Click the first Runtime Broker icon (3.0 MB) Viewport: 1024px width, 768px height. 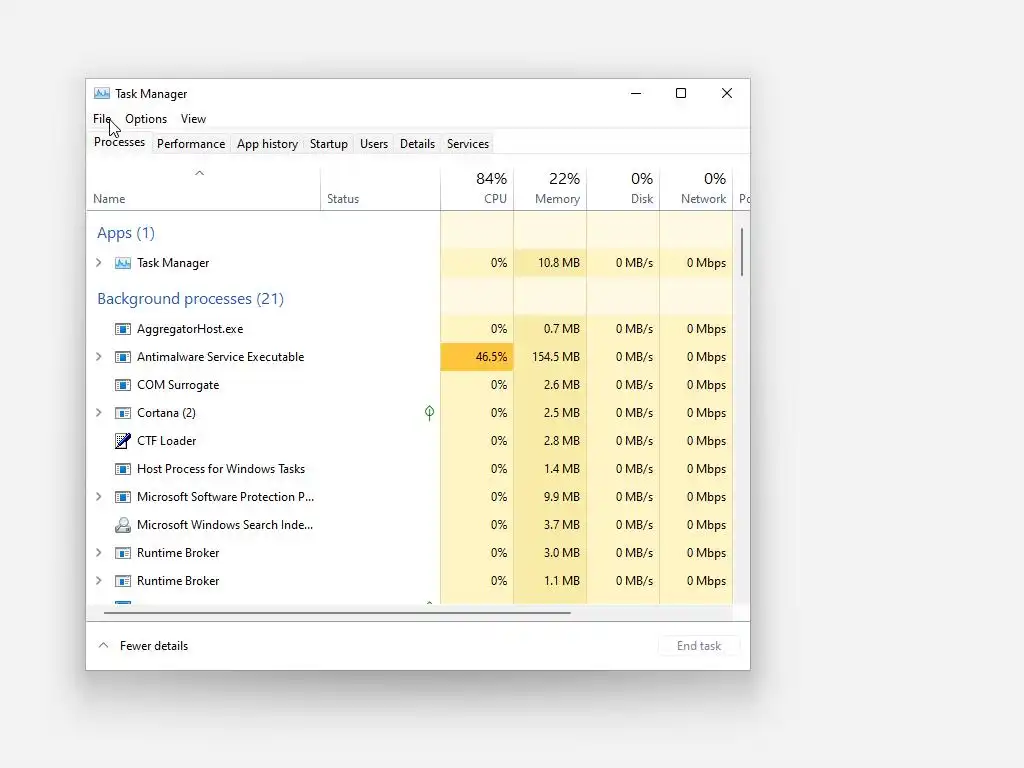pos(123,553)
